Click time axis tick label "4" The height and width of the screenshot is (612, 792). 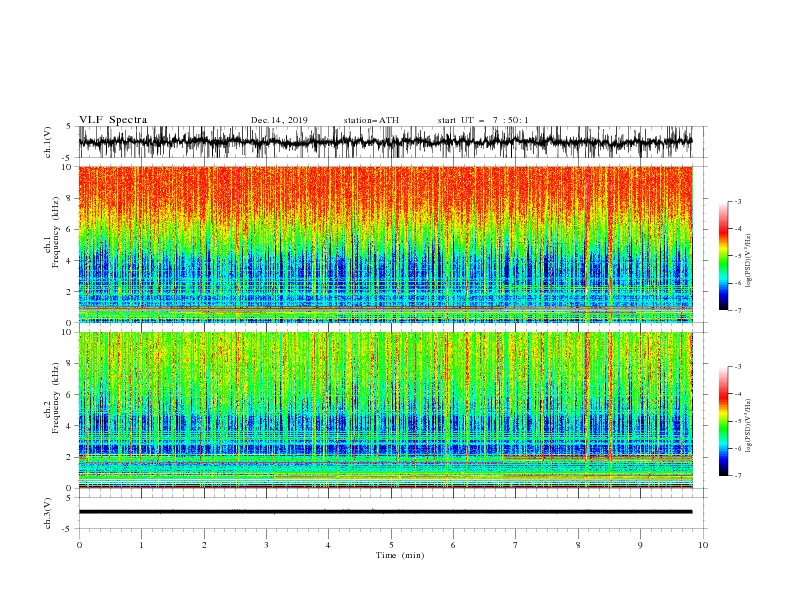coord(328,545)
